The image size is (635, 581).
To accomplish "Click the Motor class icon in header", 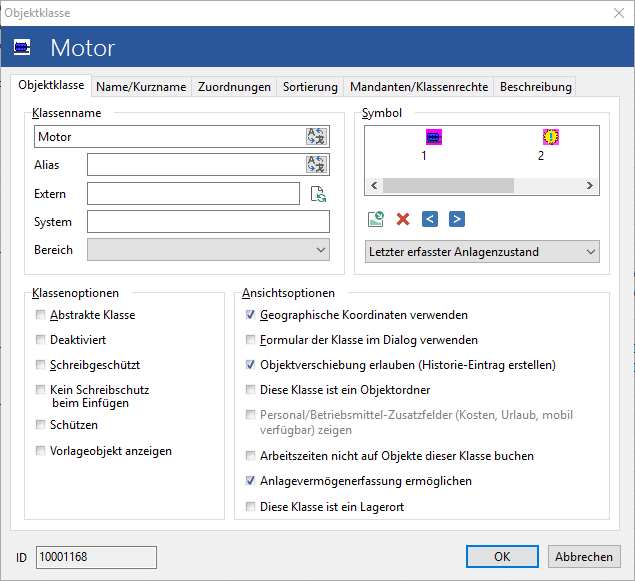I will click(x=22, y=47).
